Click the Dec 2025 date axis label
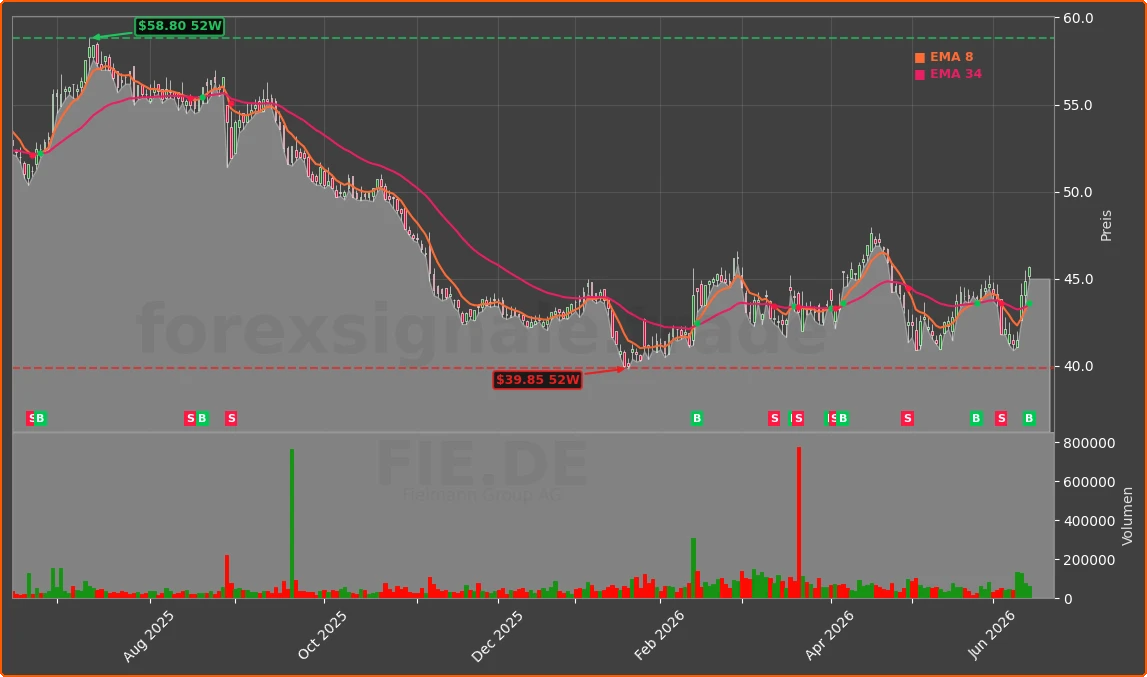 point(497,636)
